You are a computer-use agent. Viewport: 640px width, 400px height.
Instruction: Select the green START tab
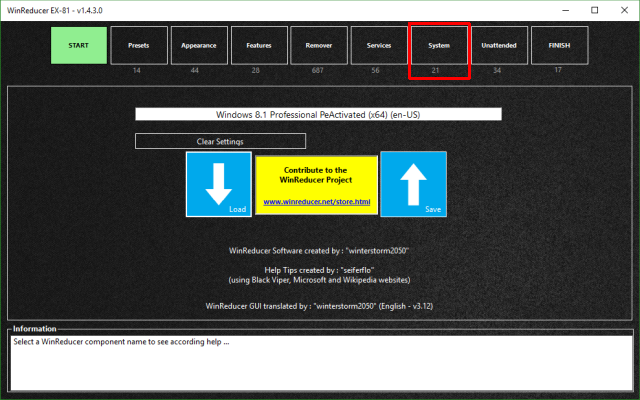(79, 45)
